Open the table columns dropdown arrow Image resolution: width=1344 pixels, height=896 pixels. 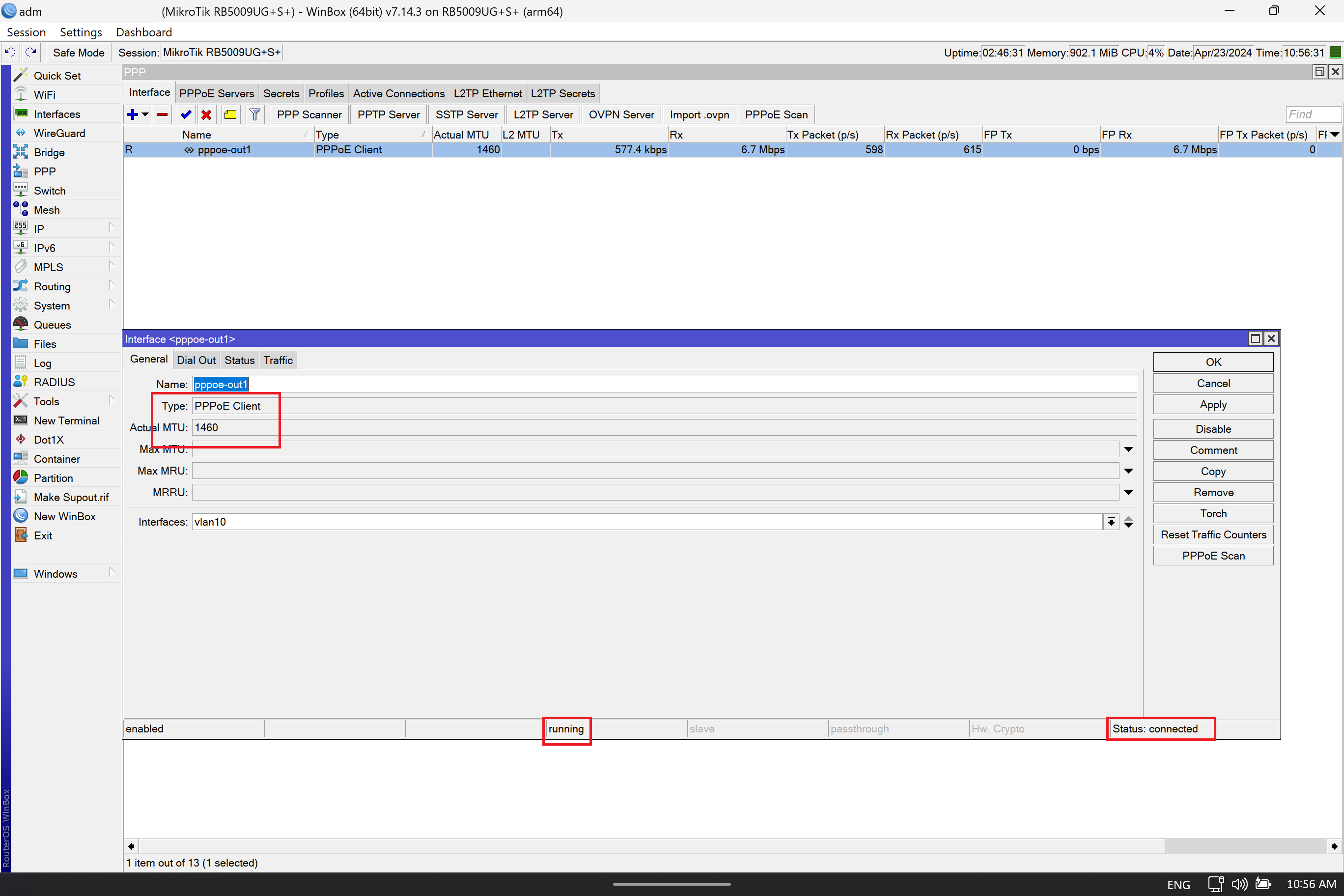[x=1335, y=134]
